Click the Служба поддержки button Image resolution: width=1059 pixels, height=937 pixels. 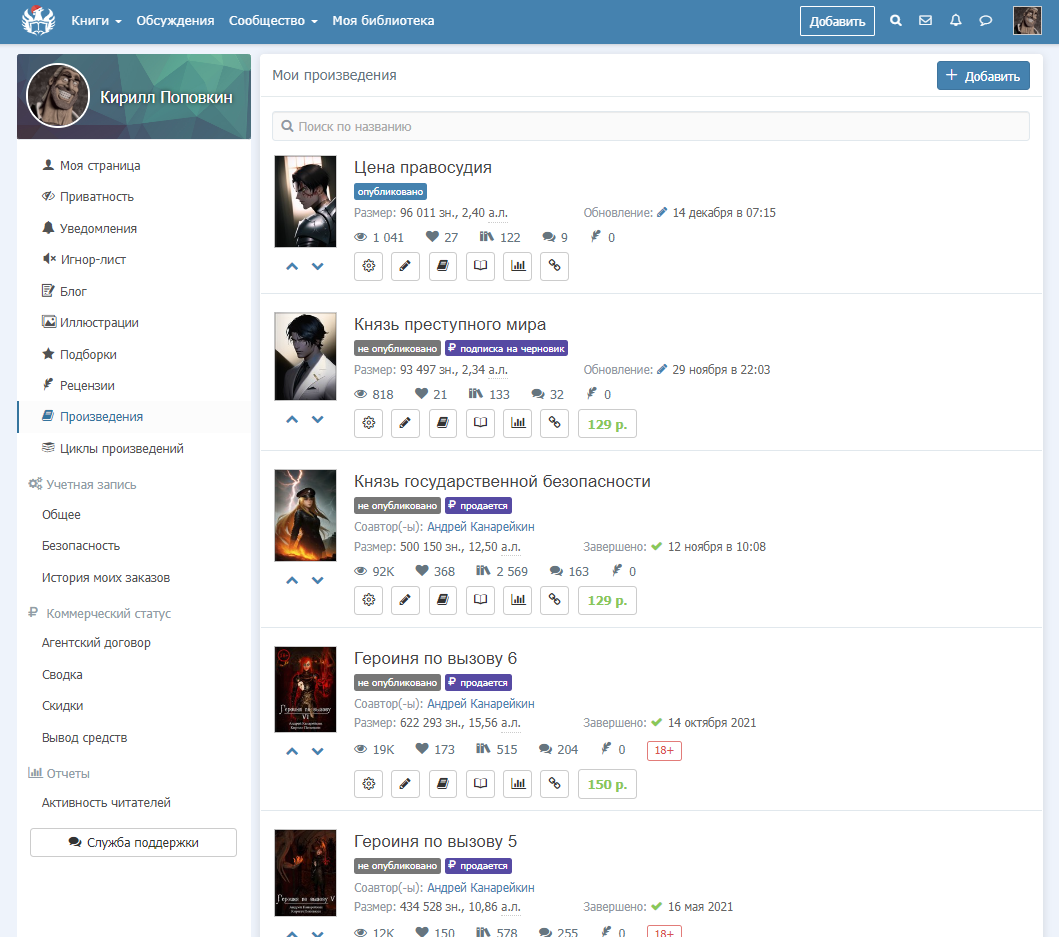click(133, 843)
